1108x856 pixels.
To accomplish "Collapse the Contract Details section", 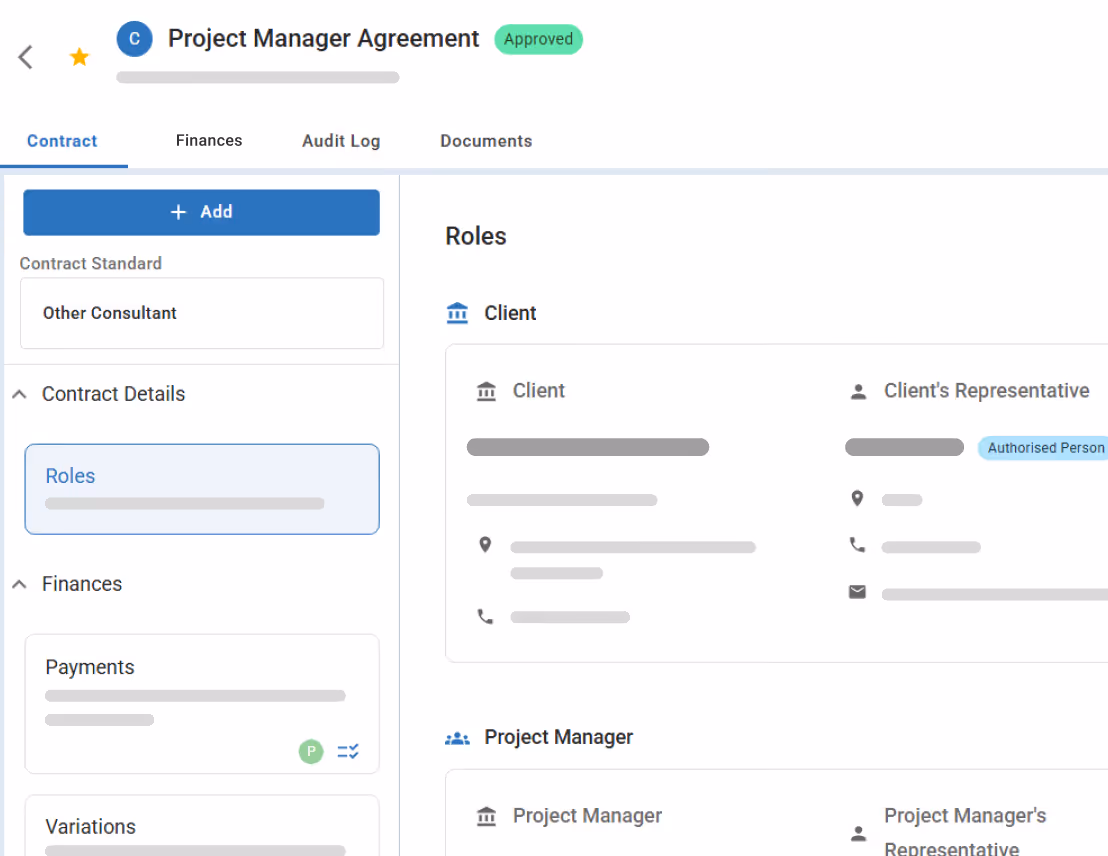I will (x=18, y=394).
